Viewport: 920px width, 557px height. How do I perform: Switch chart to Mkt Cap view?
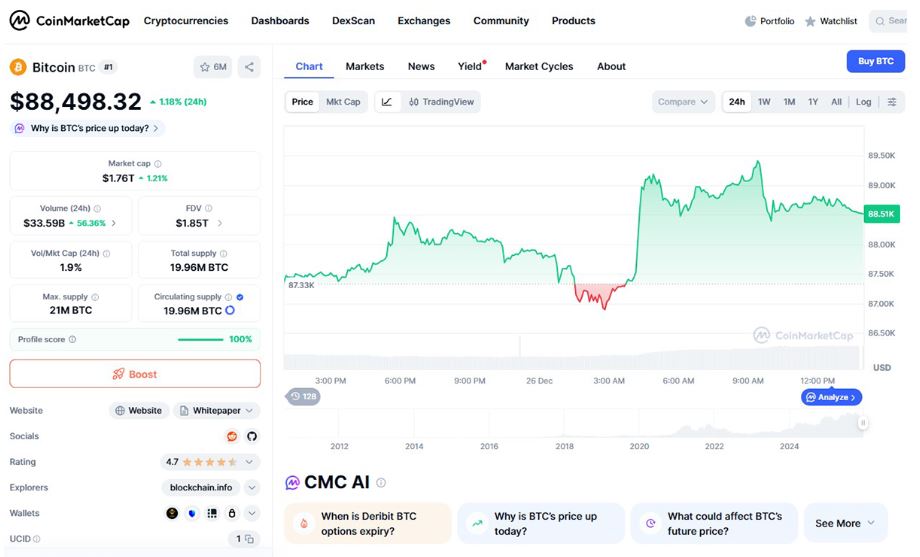tap(343, 102)
